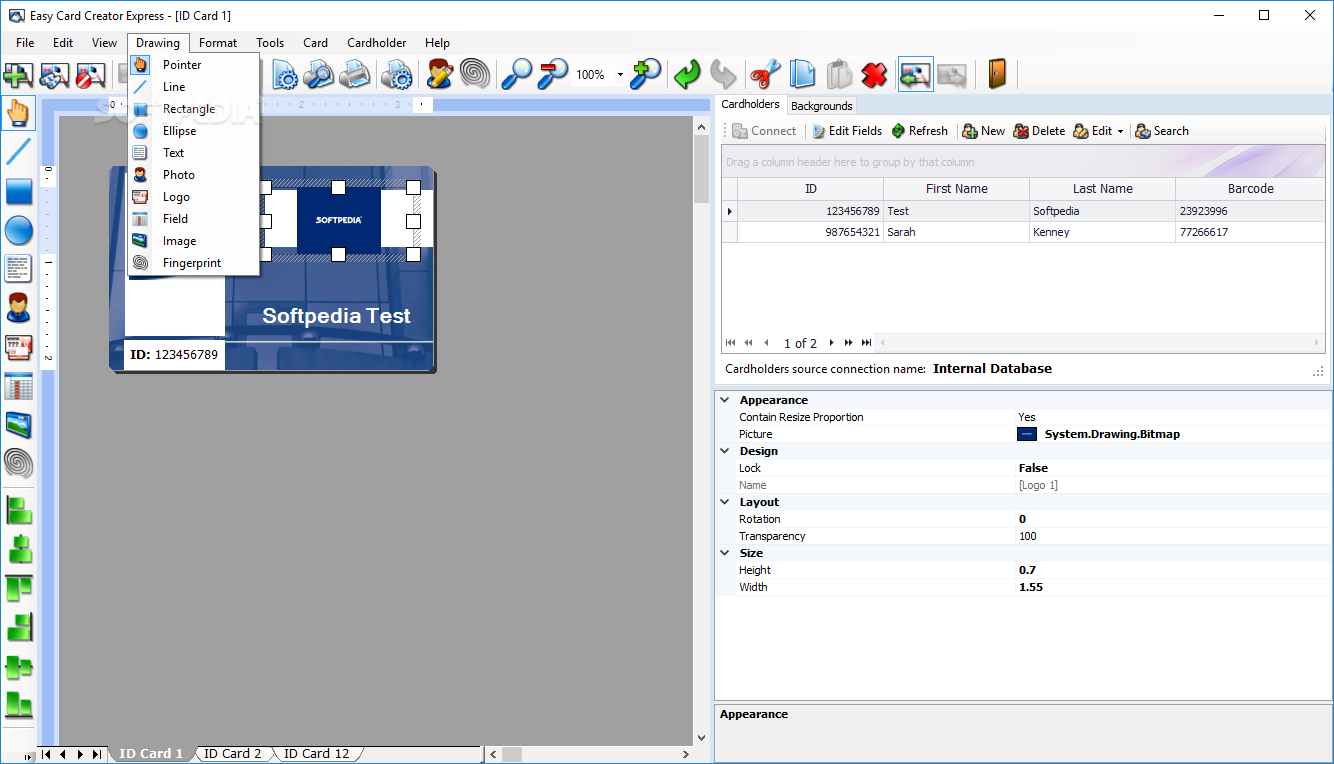Select the Sarah cell in cardholder grid
The width and height of the screenshot is (1334, 764).
tap(956, 232)
